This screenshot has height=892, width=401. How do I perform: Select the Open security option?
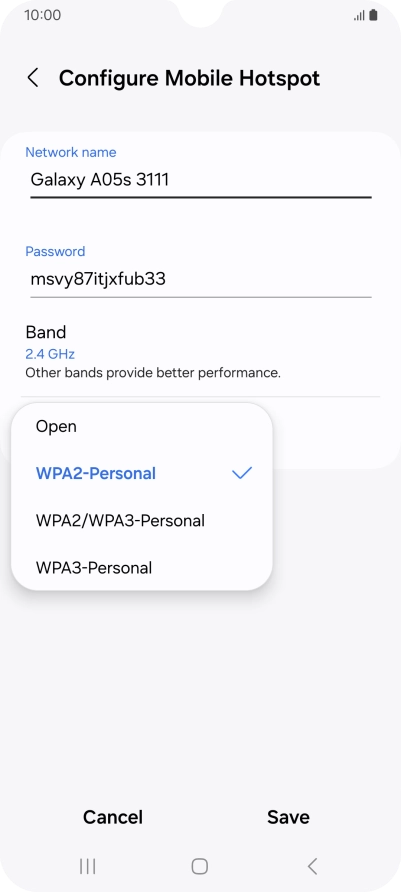pos(142,426)
